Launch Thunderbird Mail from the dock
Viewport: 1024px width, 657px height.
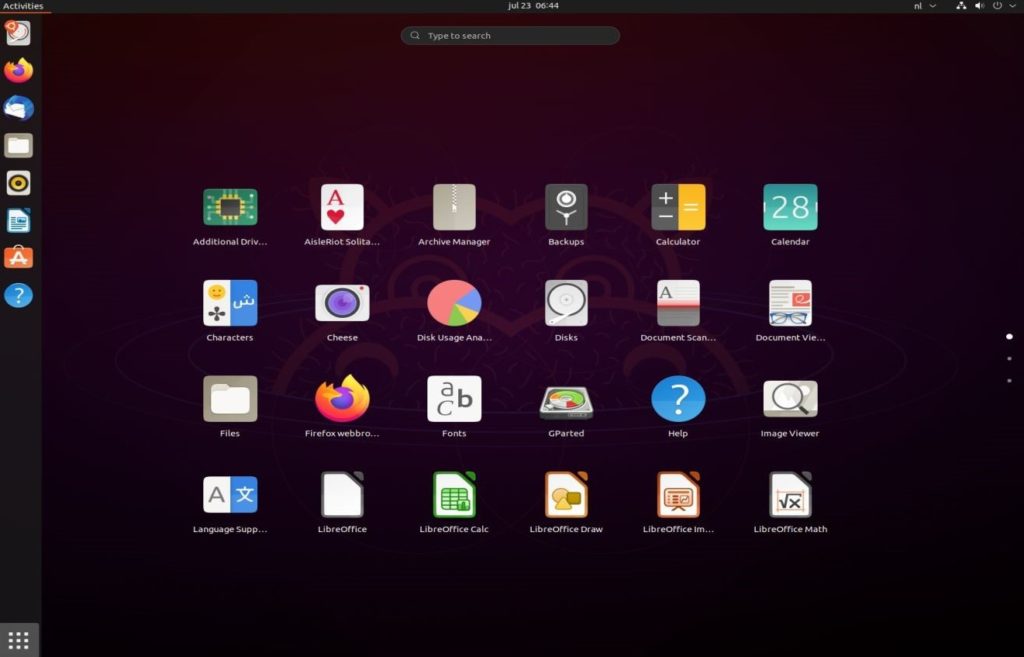pos(18,108)
